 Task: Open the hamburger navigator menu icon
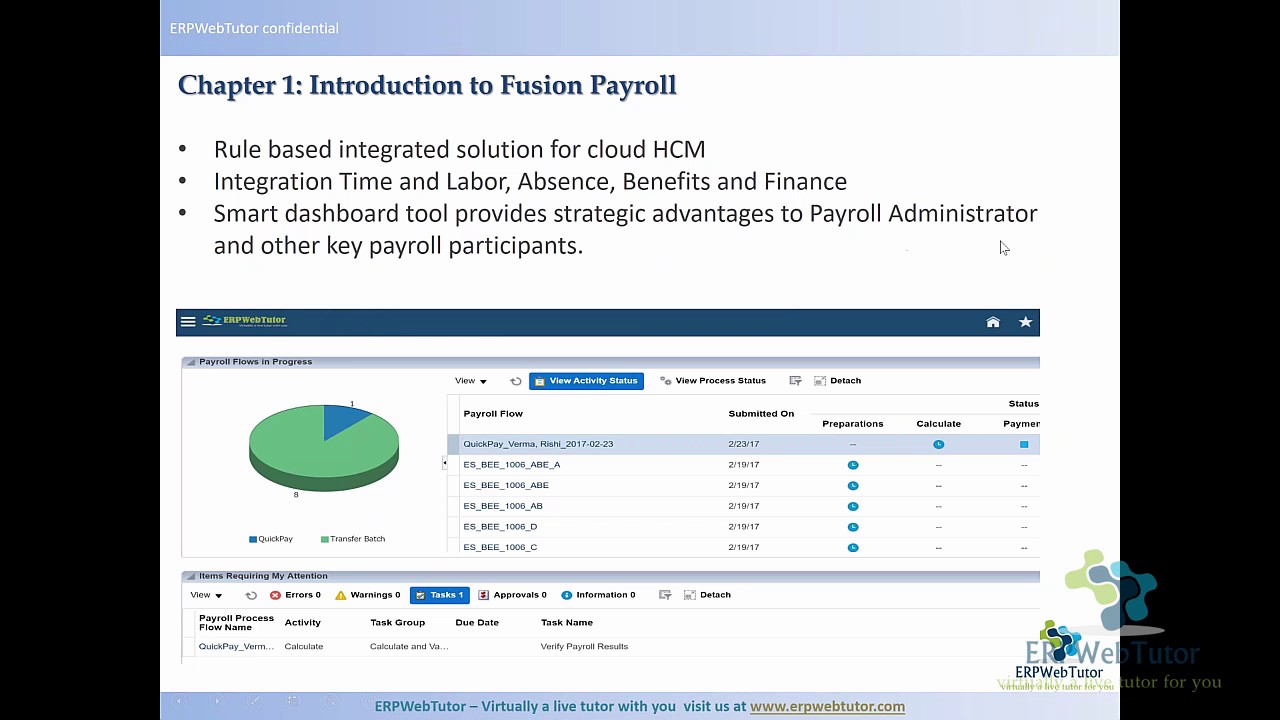(x=188, y=322)
